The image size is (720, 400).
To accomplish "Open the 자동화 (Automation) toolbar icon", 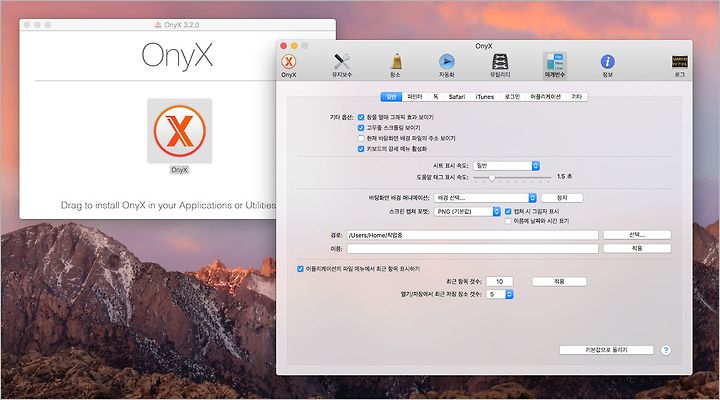I will (446, 66).
